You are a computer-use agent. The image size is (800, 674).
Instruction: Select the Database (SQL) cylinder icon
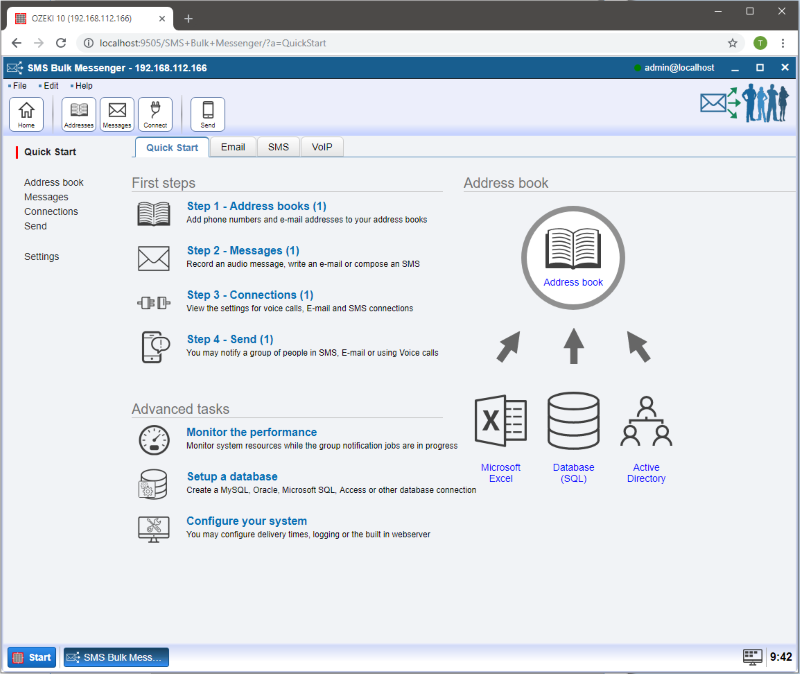573,422
